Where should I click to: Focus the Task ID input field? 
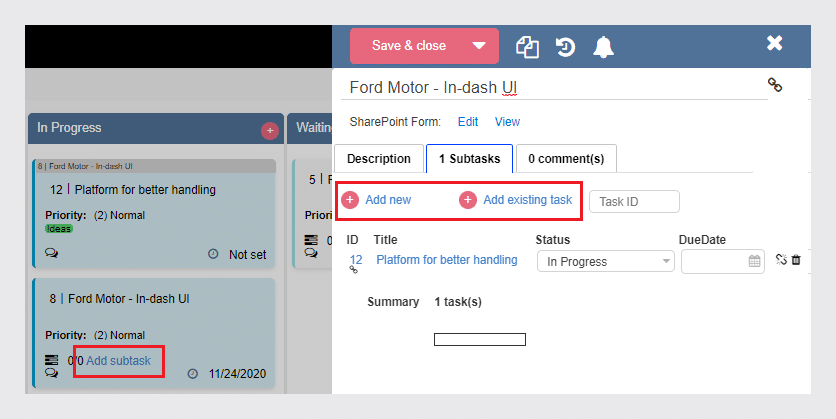(634, 202)
